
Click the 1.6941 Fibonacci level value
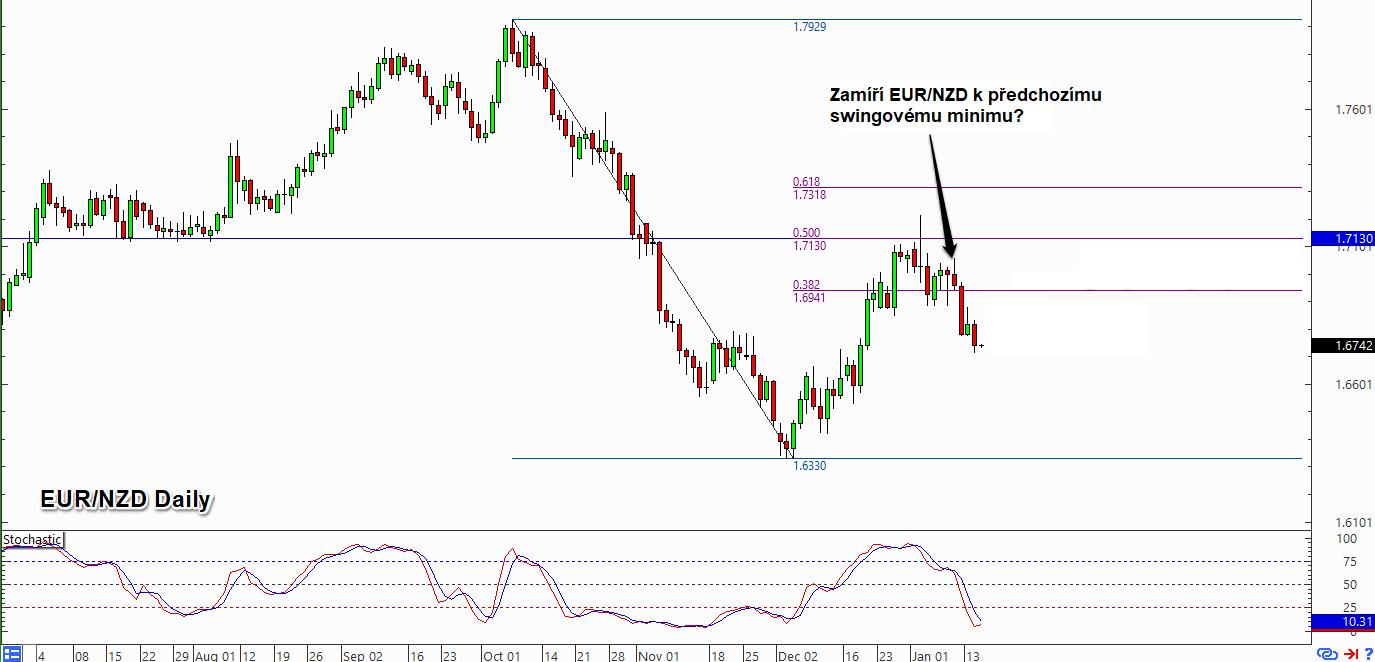click(809, 298)
